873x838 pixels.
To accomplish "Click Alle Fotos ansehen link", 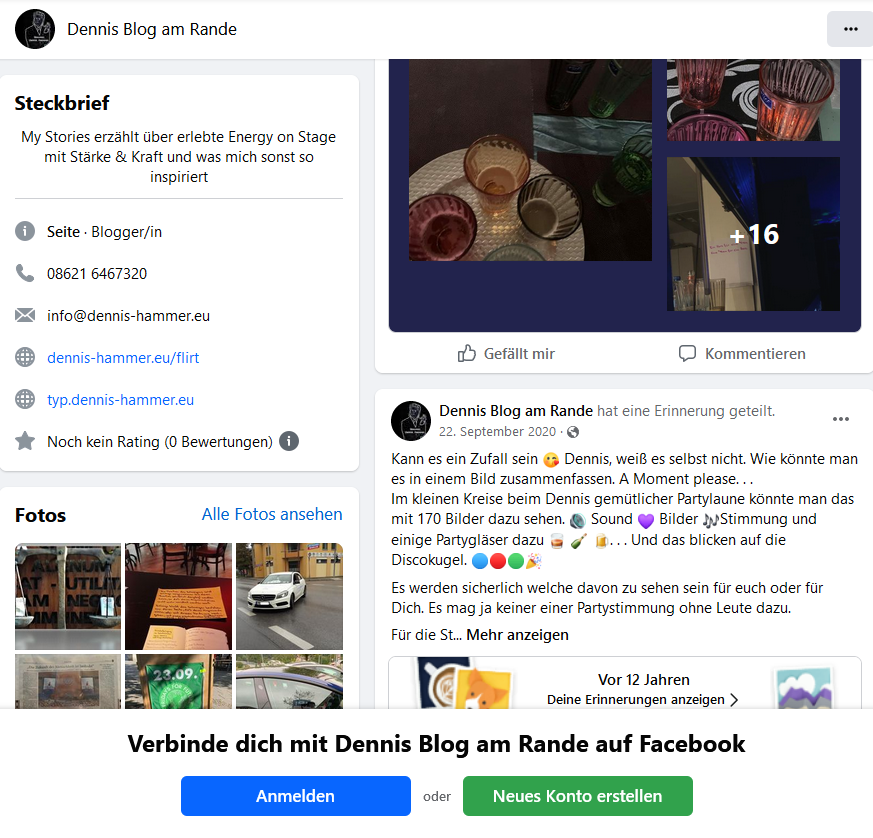I will [x=272, y=514].
